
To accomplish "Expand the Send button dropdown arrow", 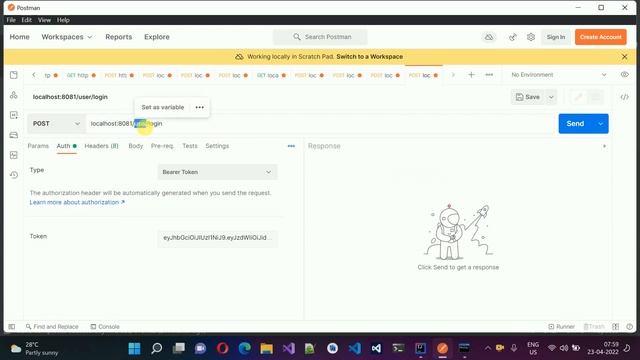I will [600, 124].
